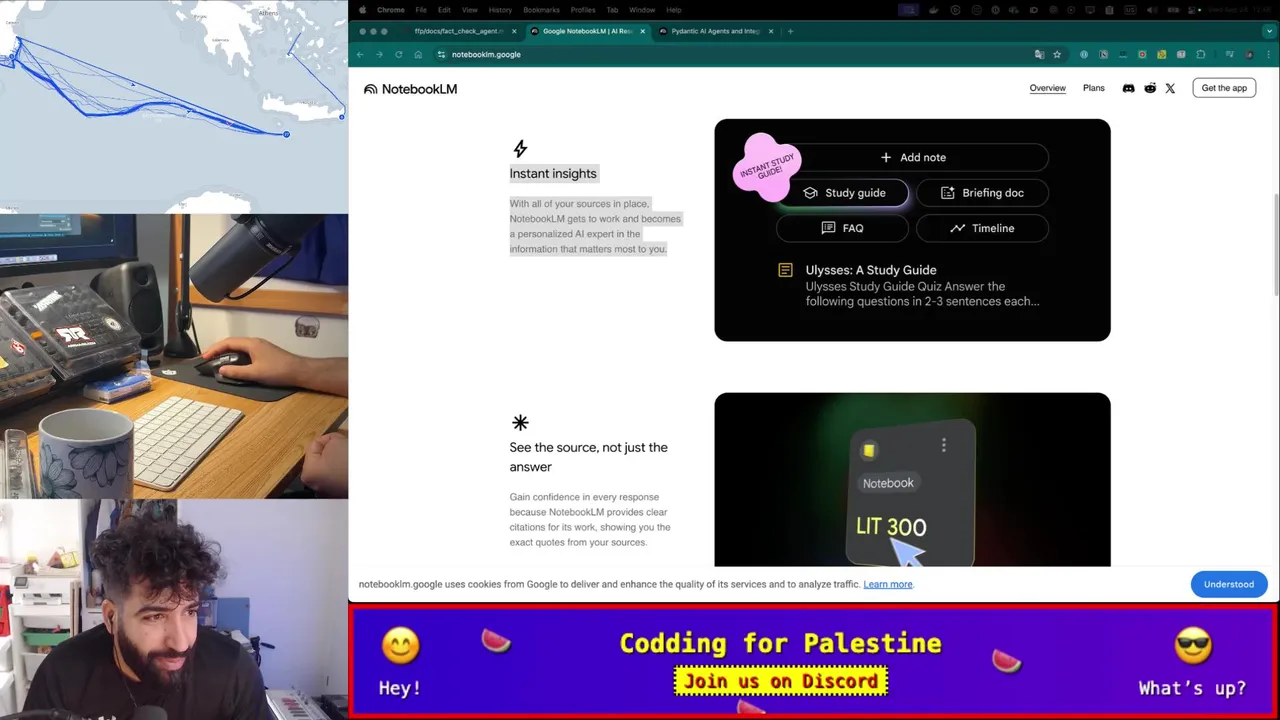
Task: Open the Chrome menu in the menu bar
Action: [390, 10]
